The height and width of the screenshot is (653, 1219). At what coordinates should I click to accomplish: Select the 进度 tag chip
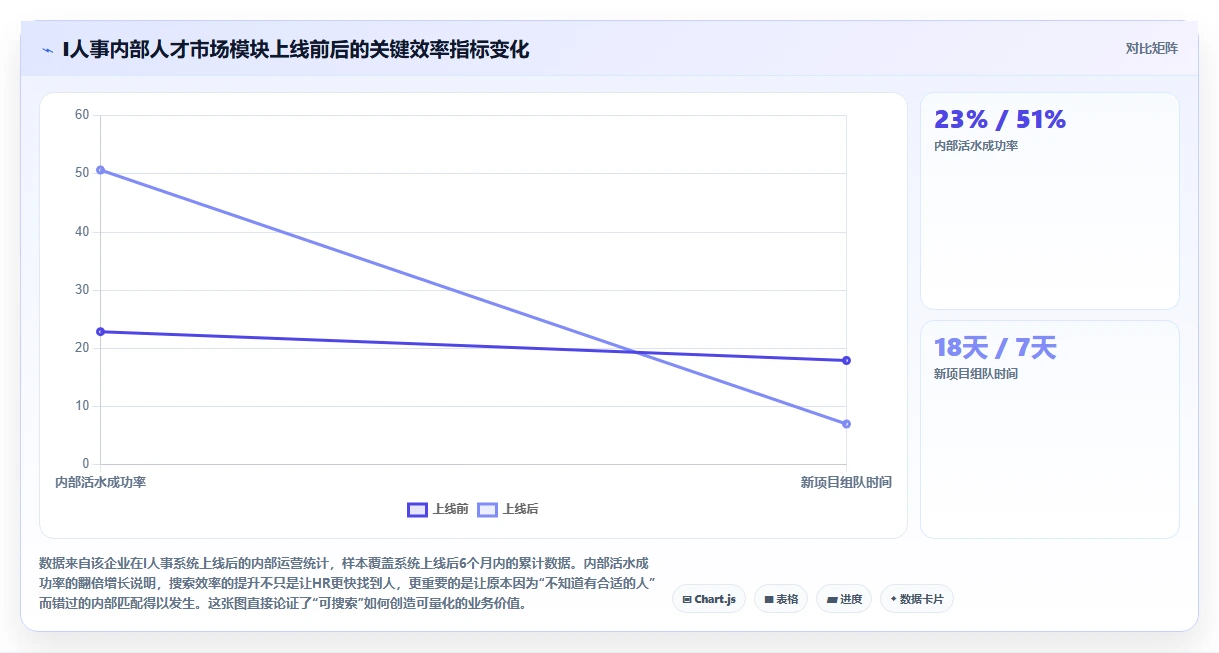(844, 599)
